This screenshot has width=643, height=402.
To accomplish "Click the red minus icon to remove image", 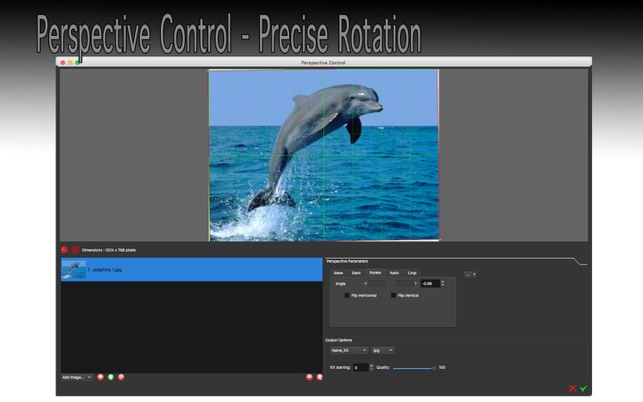I will (310, 377).
